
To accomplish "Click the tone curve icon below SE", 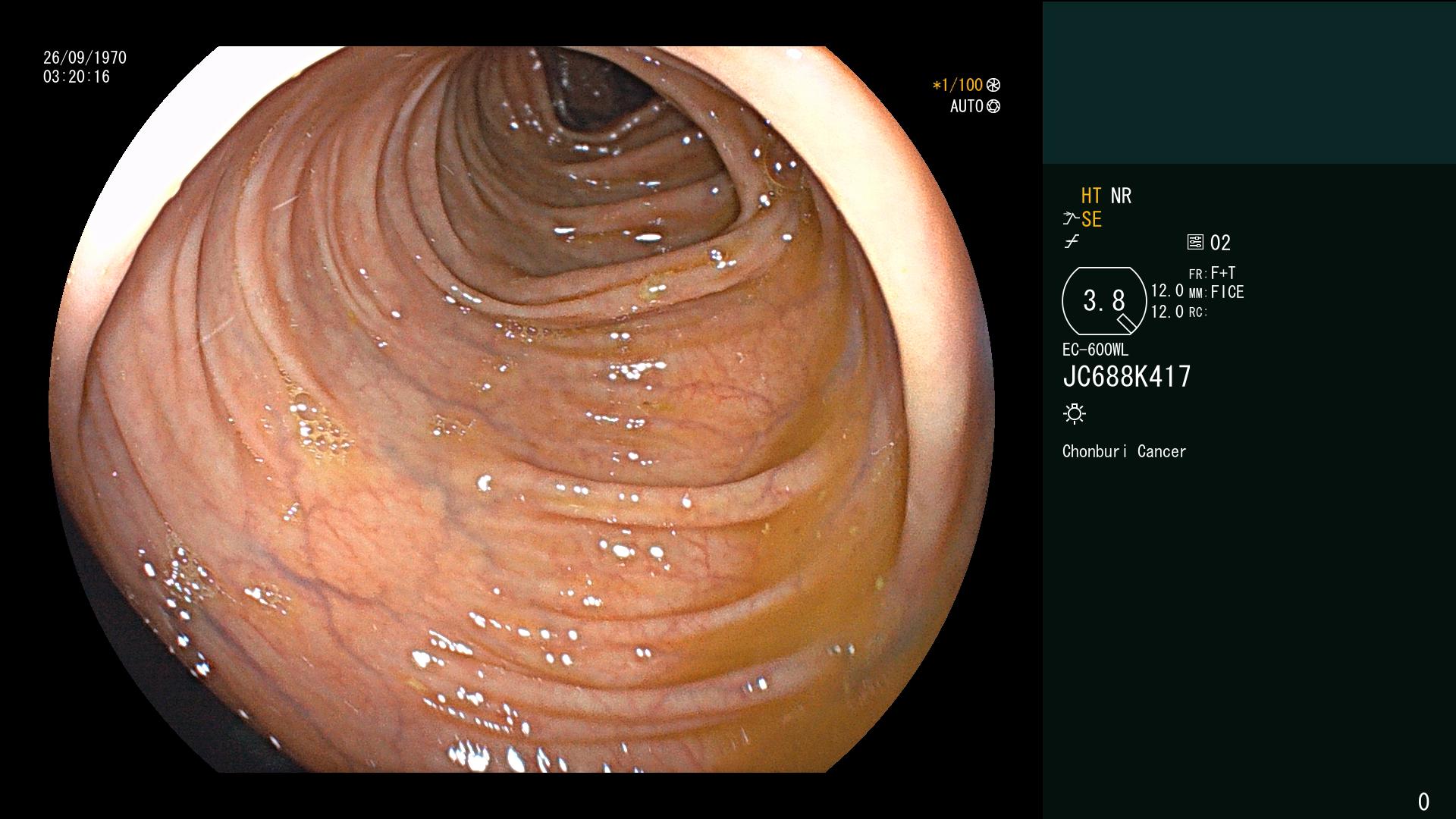I will (x=1072, y=243).
